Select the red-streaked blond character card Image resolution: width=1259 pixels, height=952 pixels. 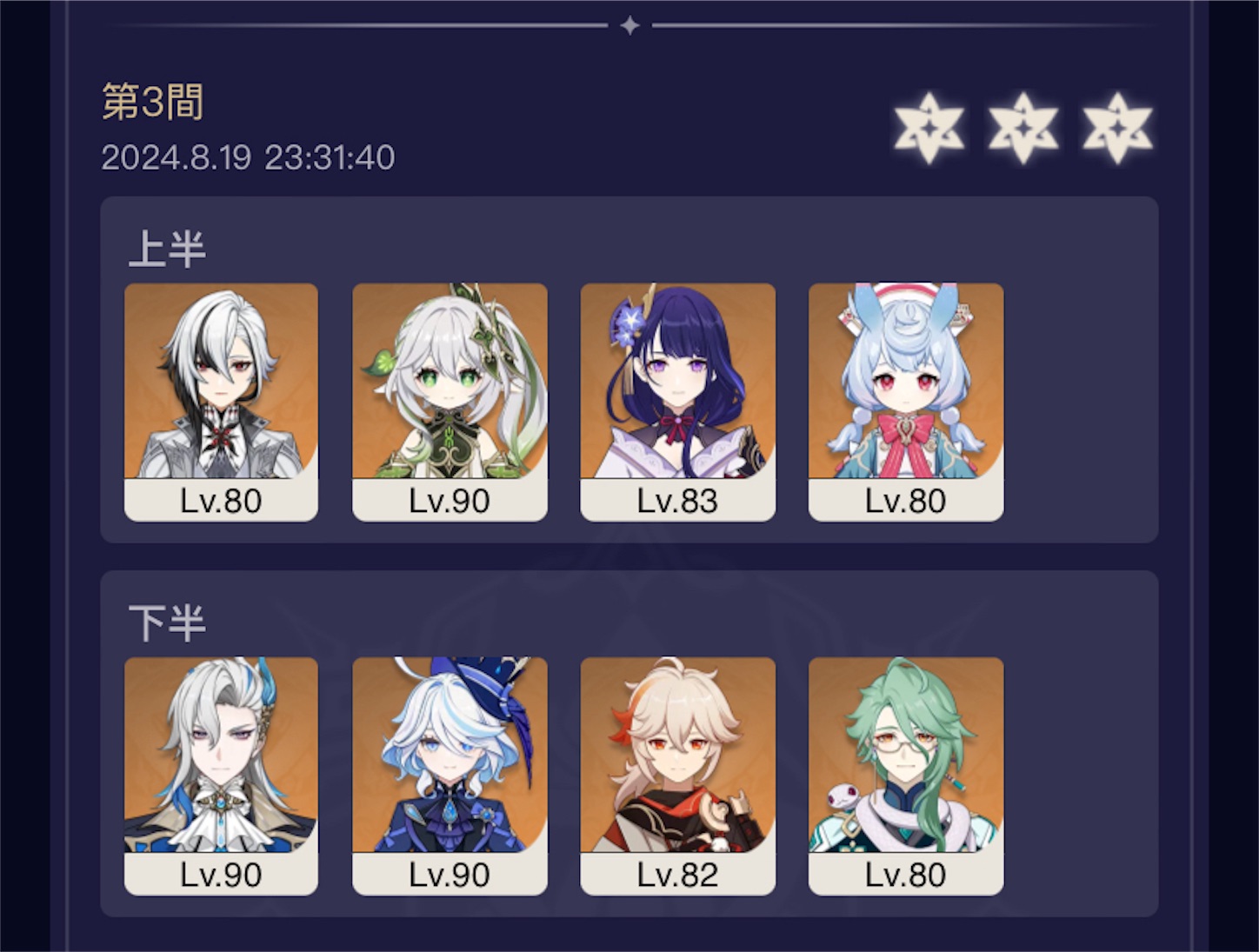pyautogui.click(x=677, y=776)
